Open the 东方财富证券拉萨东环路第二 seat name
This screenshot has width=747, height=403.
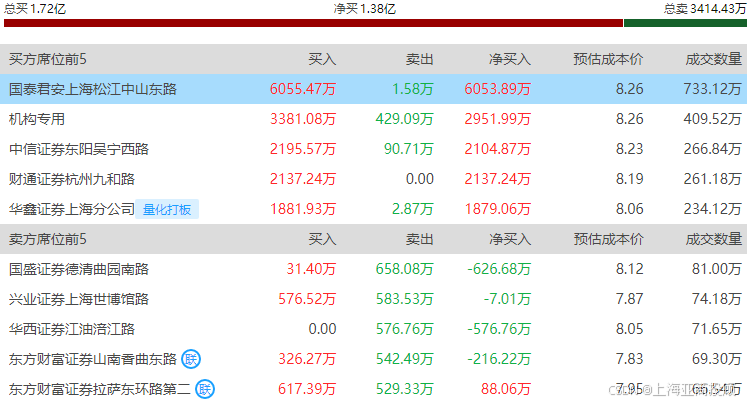pos(100,389)
